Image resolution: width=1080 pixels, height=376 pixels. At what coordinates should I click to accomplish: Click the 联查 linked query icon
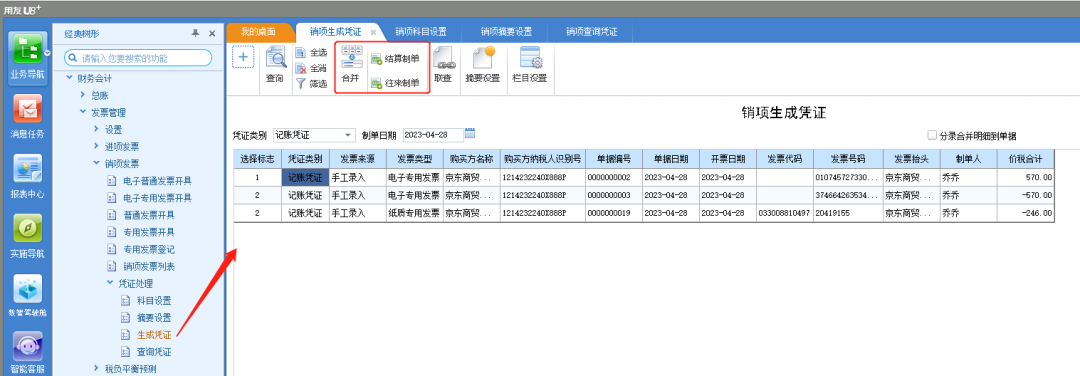[x=443, y=66]
